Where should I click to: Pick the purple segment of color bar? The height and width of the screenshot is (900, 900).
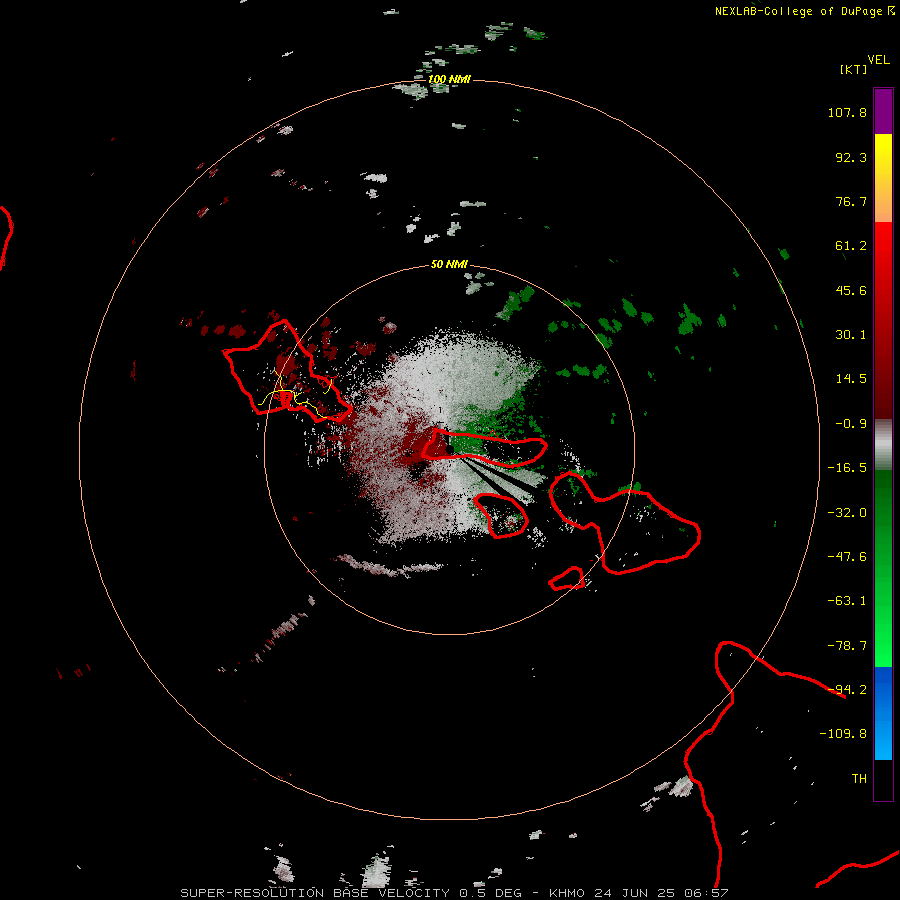click(x=883, y=111)
